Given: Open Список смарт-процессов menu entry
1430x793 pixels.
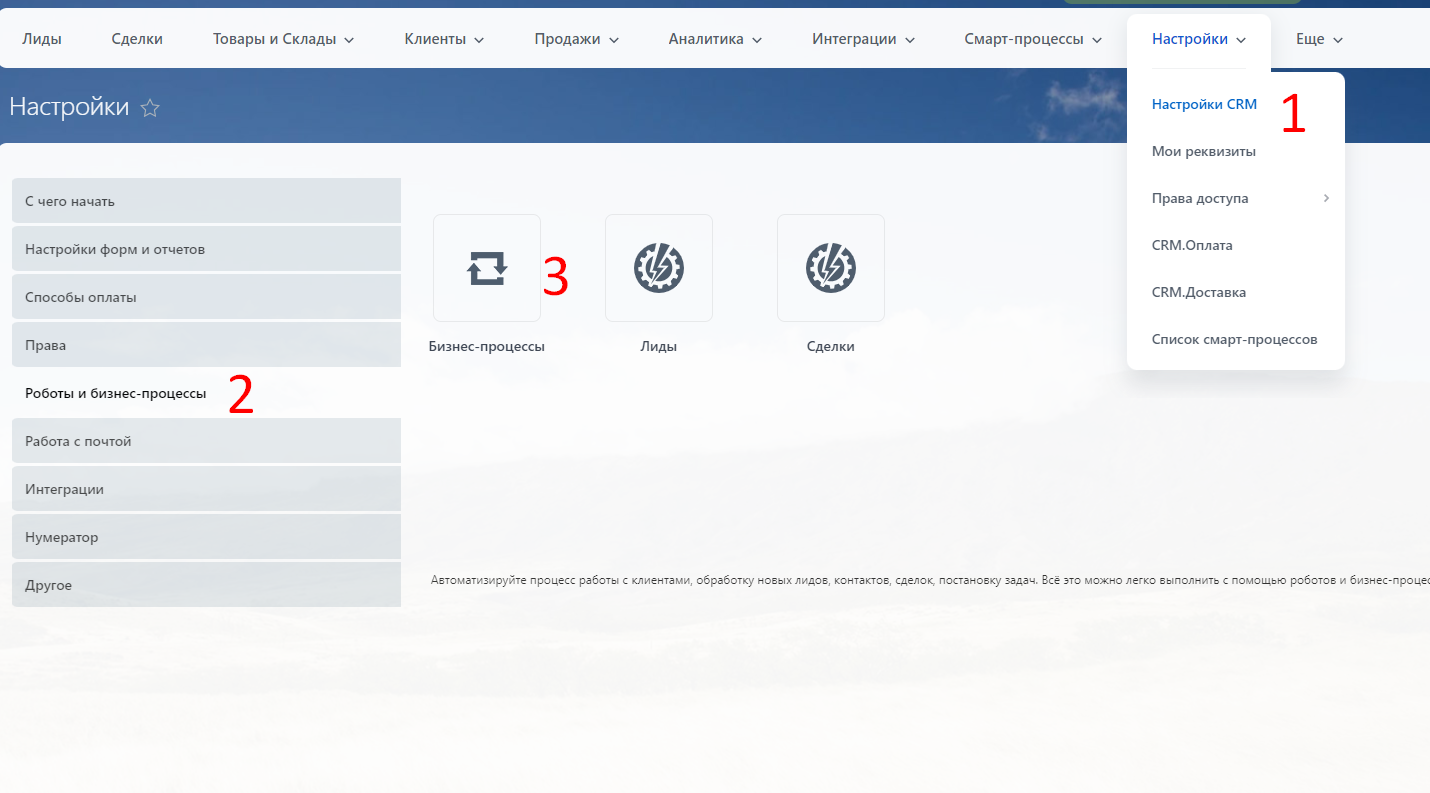Looking at the screenshot, I should click(x=1234, y=339).
